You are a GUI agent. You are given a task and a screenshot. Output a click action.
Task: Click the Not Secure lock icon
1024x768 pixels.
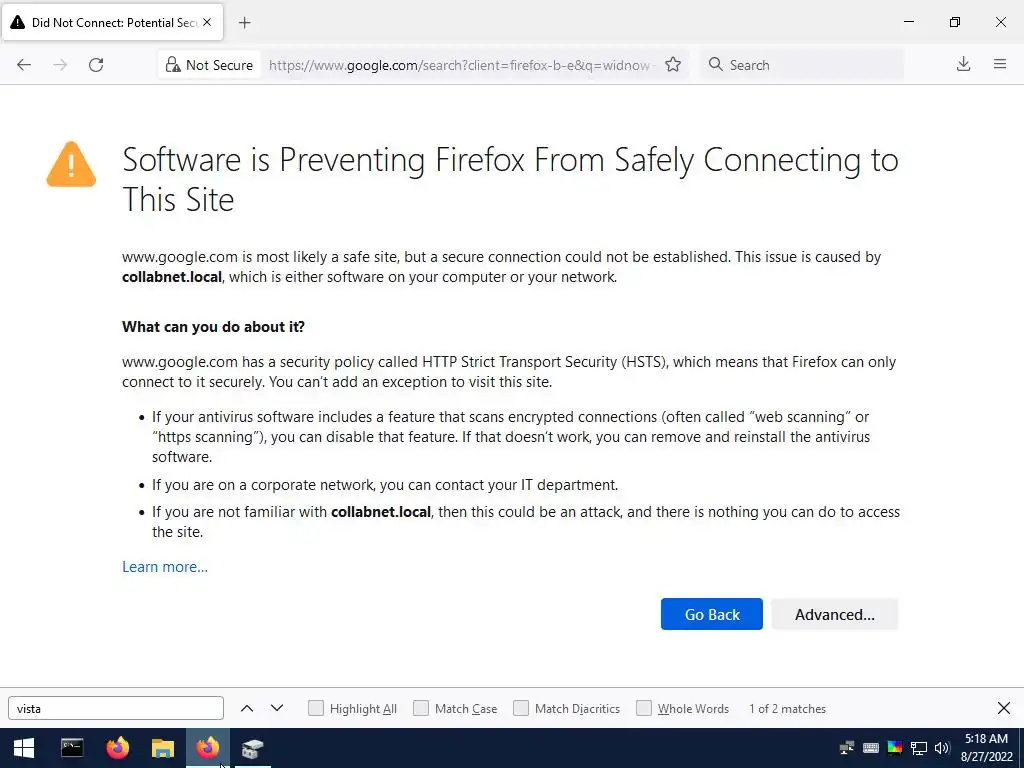pyautogui.click(x=173, y=65)
